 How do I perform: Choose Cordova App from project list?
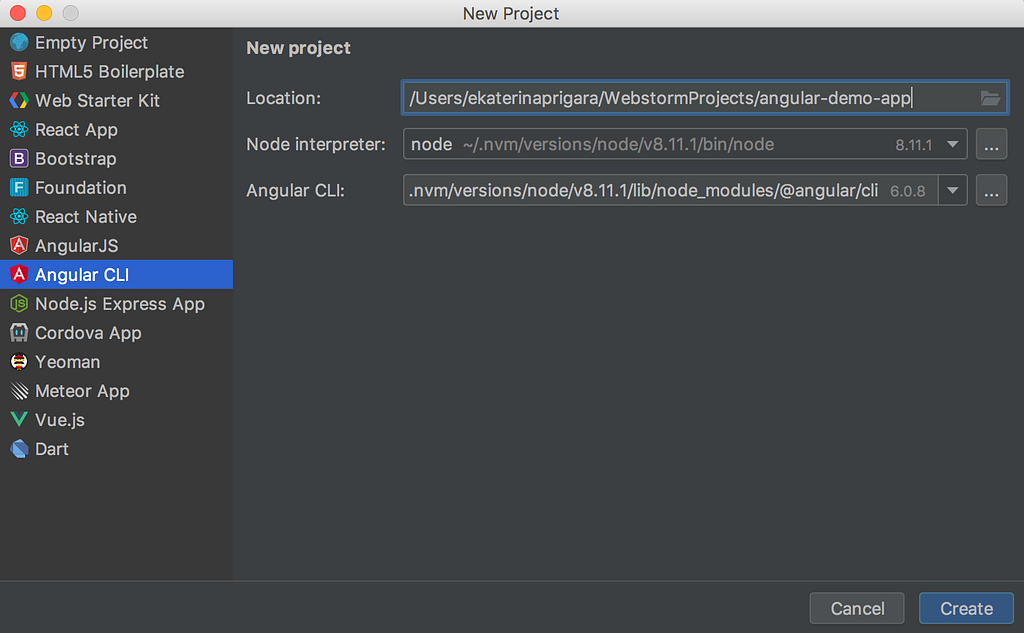point(88,333)
